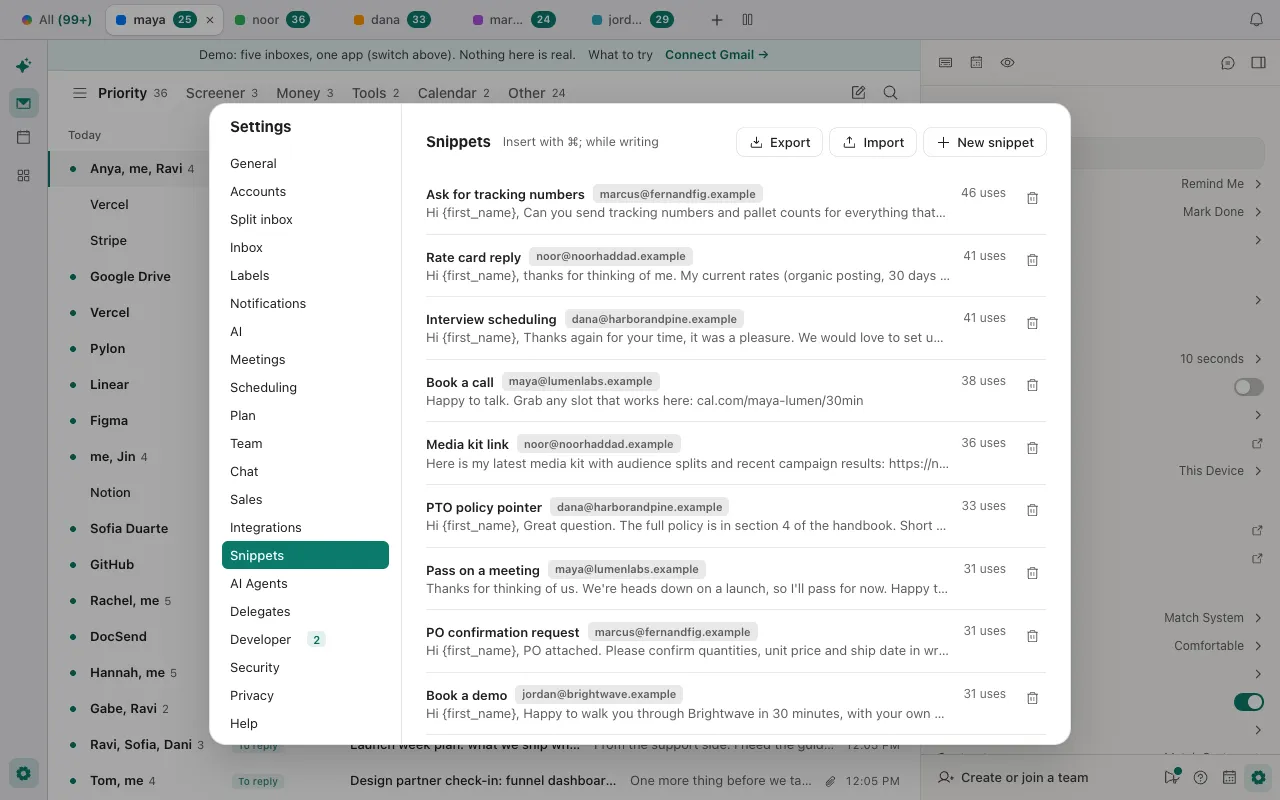Click the trash icon for Book a call
The width and height of the screenshot is (1280, 800).
(x=1033, y=385)
